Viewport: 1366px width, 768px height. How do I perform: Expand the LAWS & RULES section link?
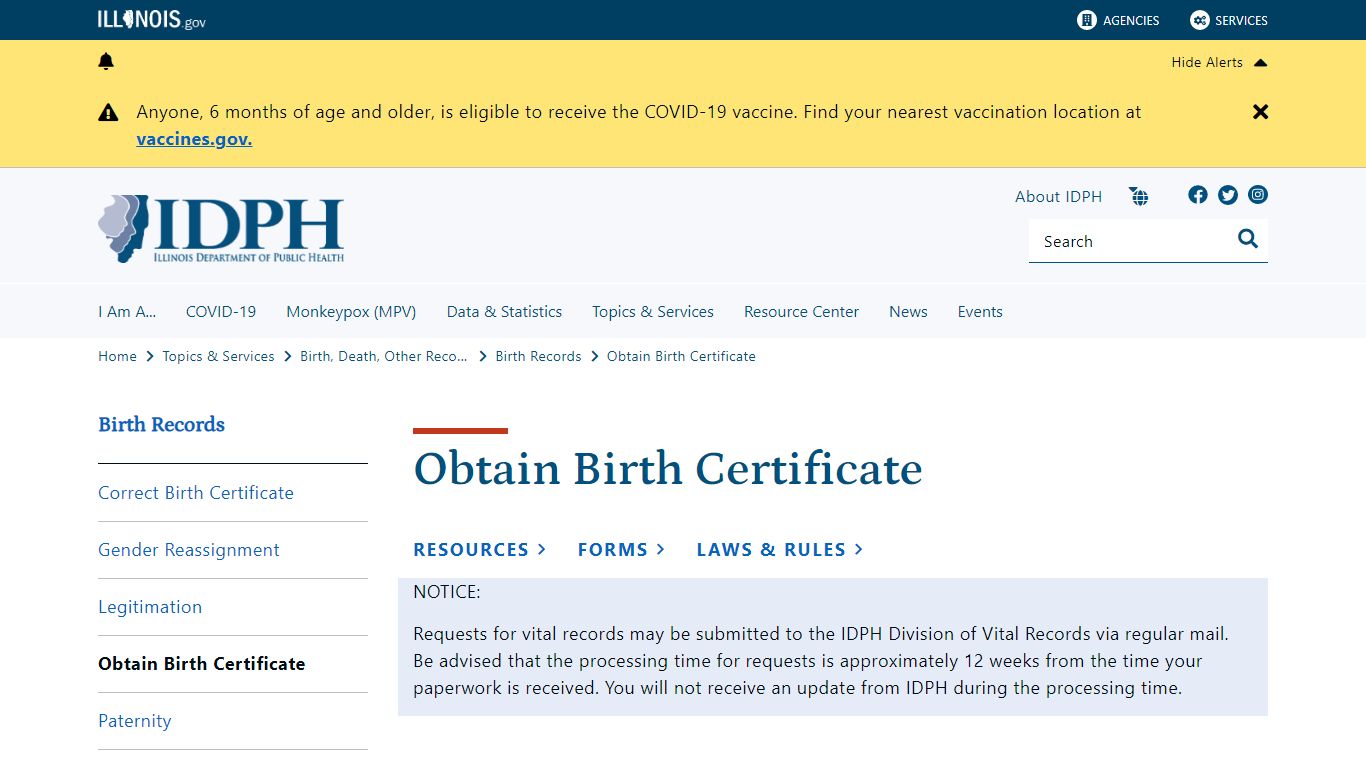coord(780,550)
